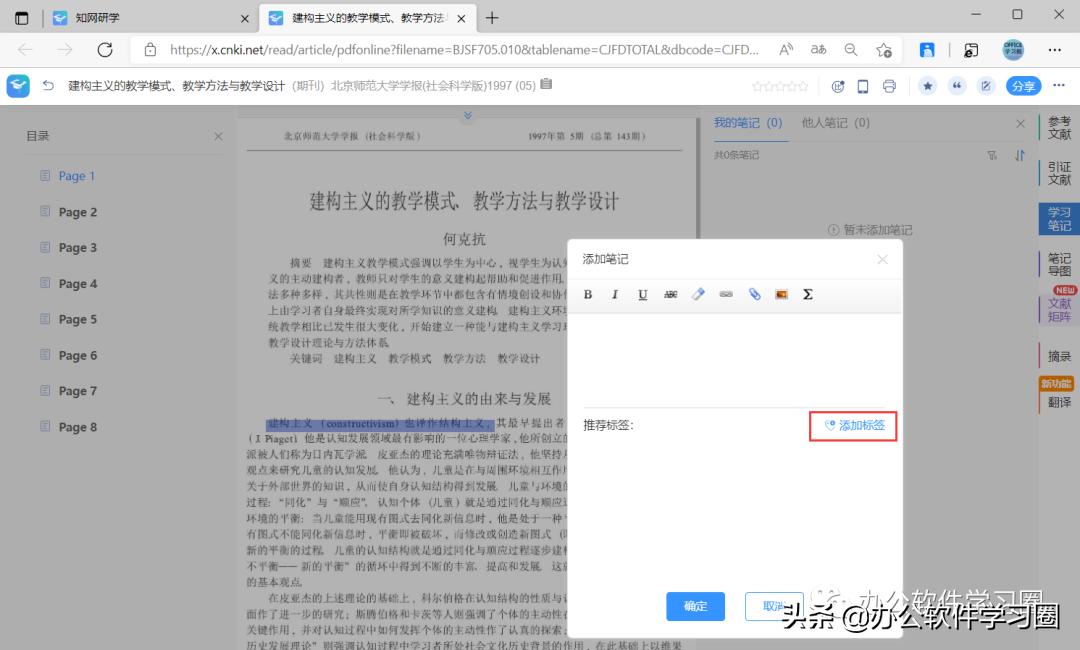Toggle underline formatting in the note editor
The image size is (1080, 650).
pos(642,294)
